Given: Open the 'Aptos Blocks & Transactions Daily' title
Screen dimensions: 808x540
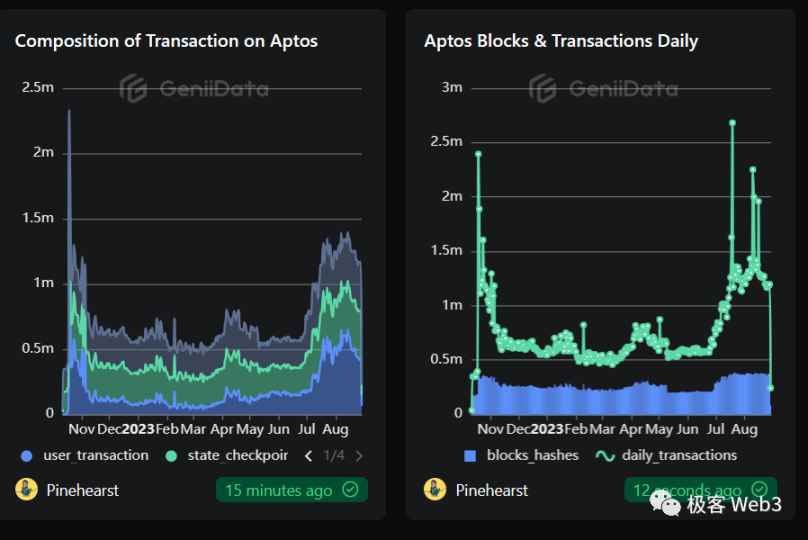Looking at the screenshot, I should coord(561,41).
